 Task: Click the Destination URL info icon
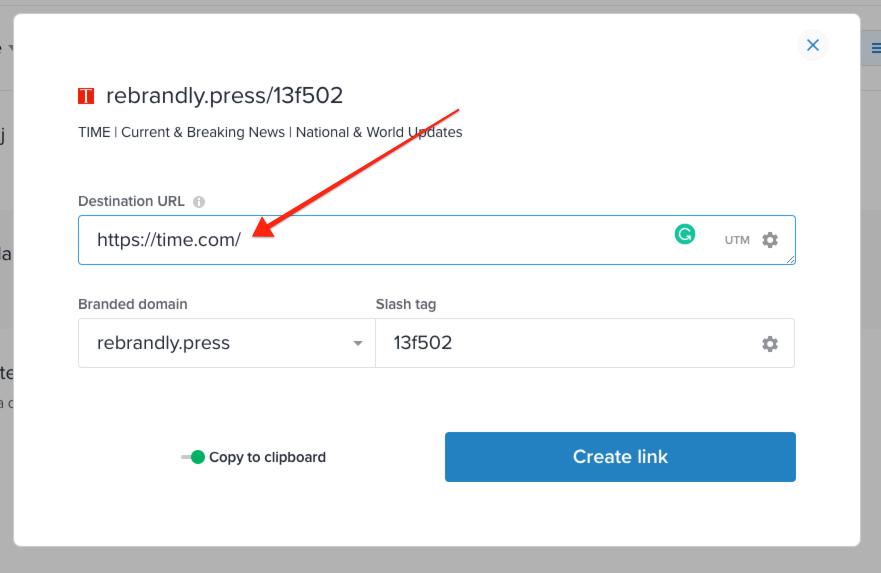[199, 202]
